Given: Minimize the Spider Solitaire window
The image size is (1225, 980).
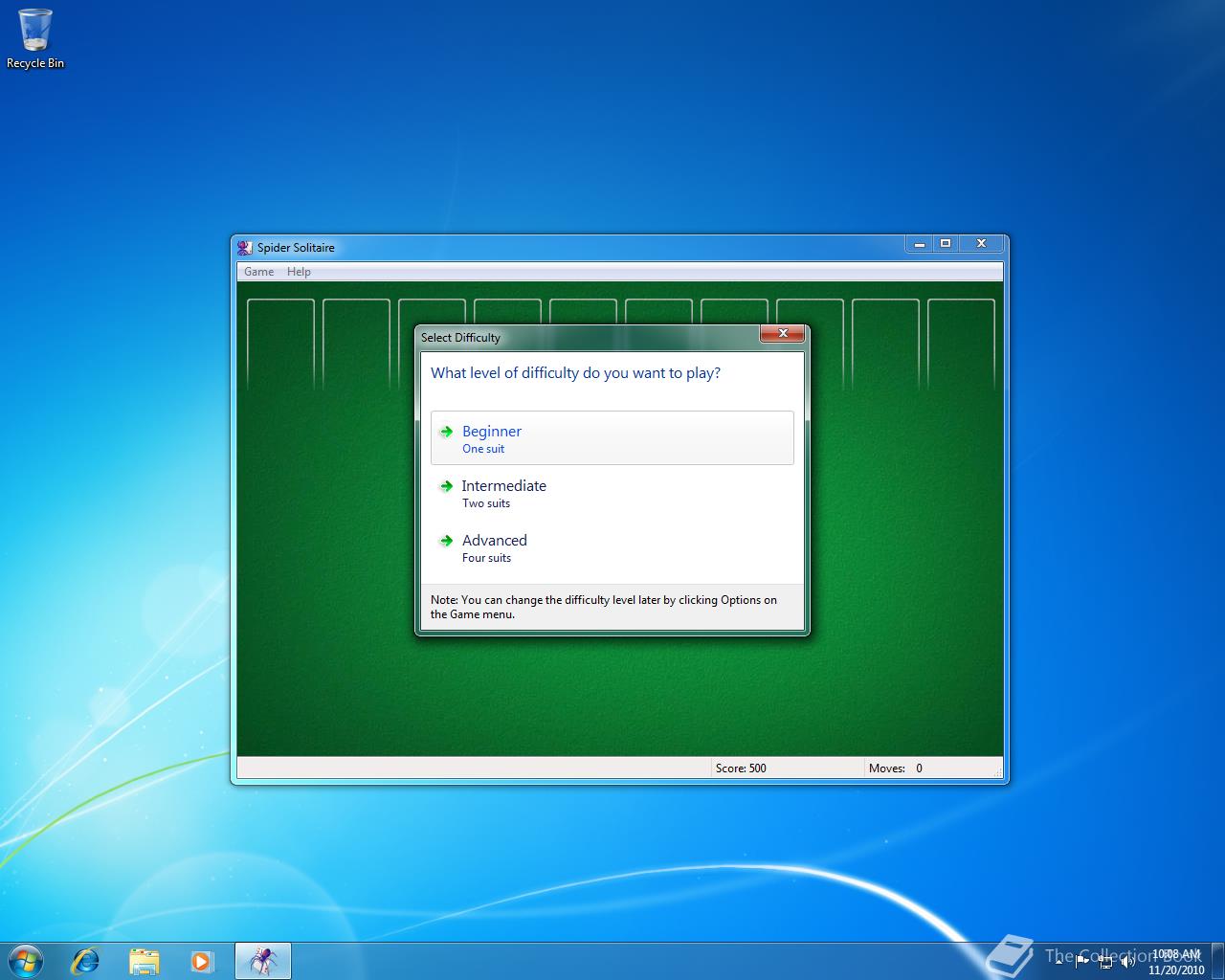Looking at the screenshot, I should point(919,244).
